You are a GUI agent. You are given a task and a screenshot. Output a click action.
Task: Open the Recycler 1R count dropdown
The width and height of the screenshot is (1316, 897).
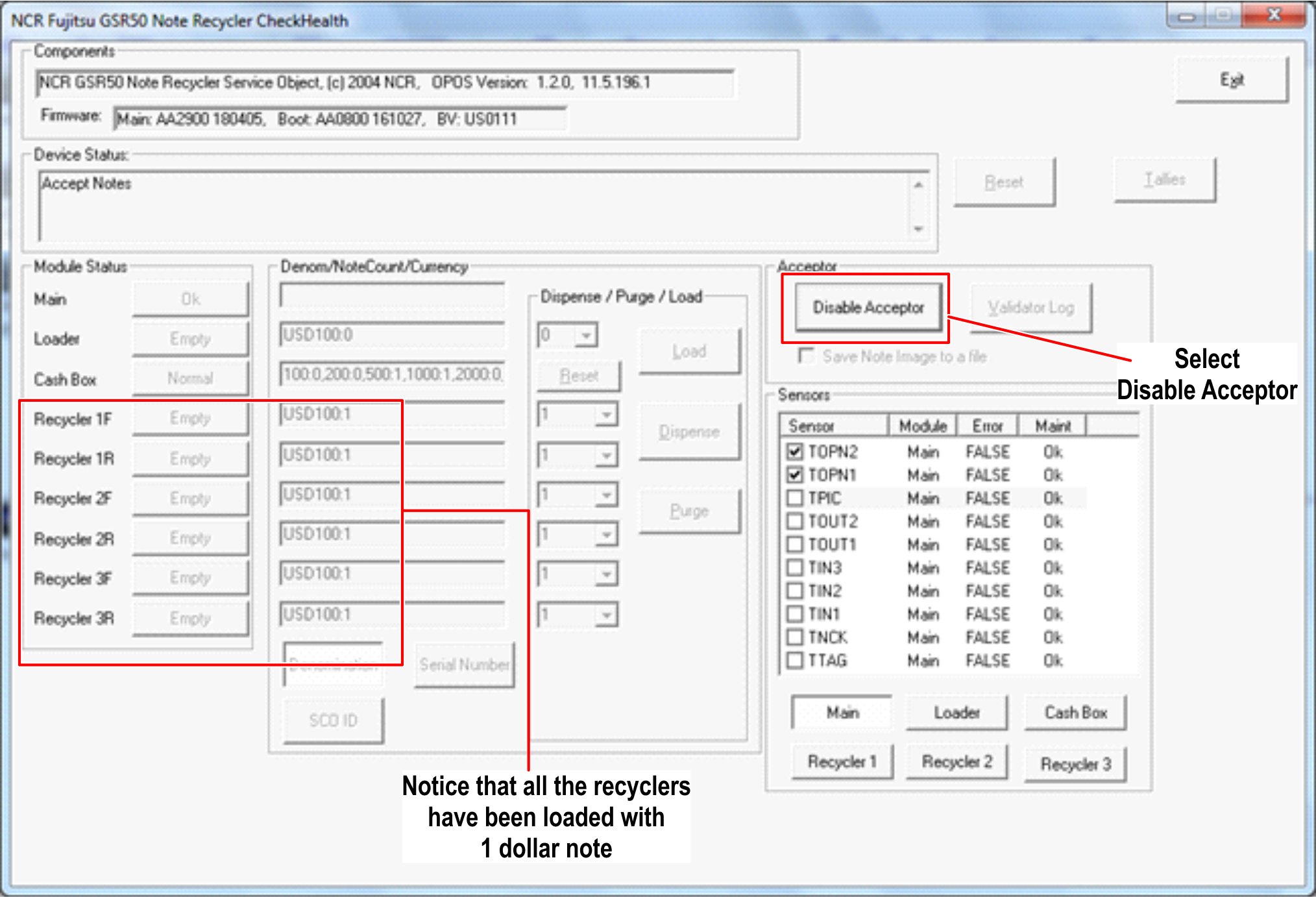(606, 455)
